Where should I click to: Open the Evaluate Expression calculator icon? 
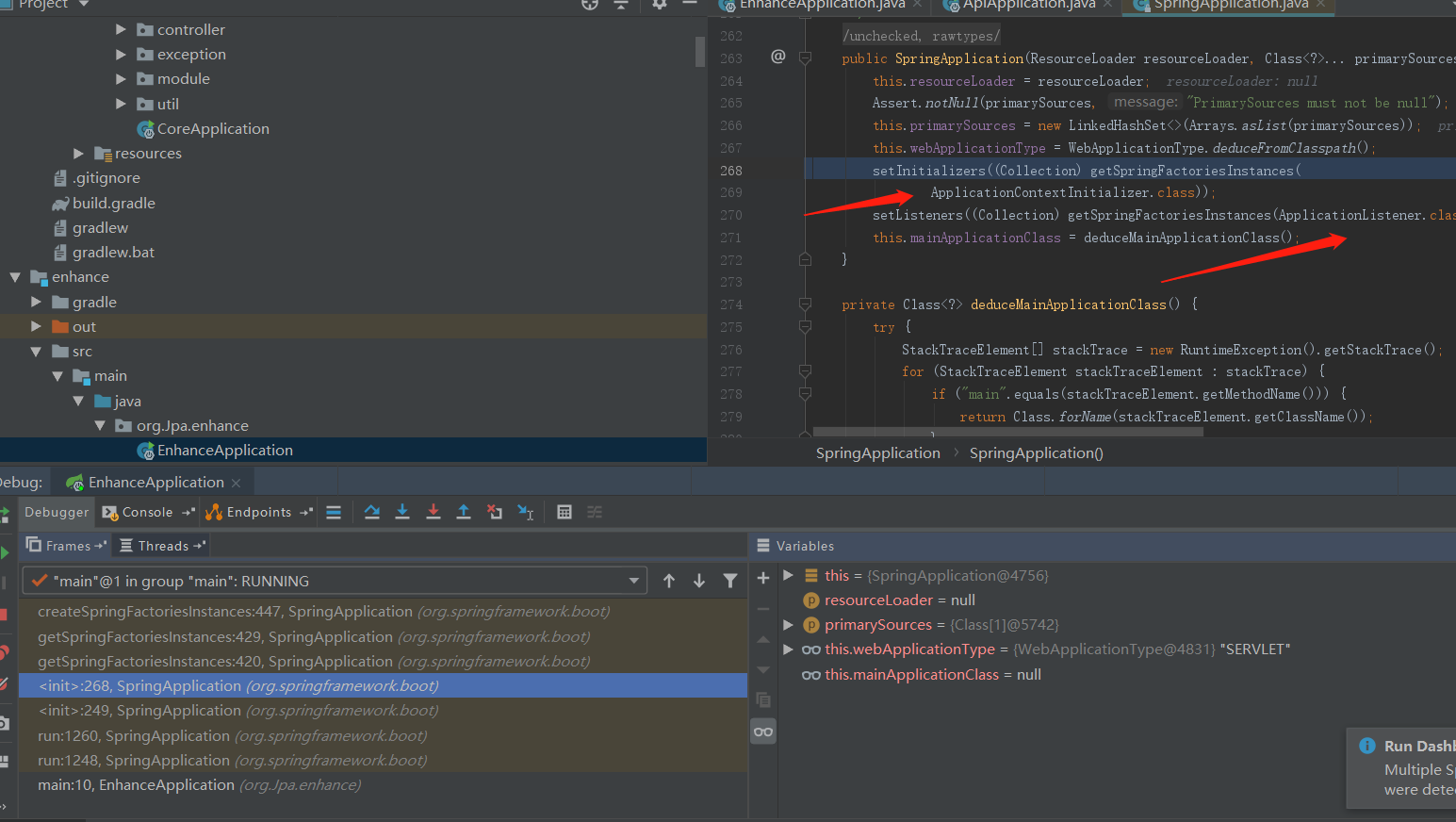564,512
